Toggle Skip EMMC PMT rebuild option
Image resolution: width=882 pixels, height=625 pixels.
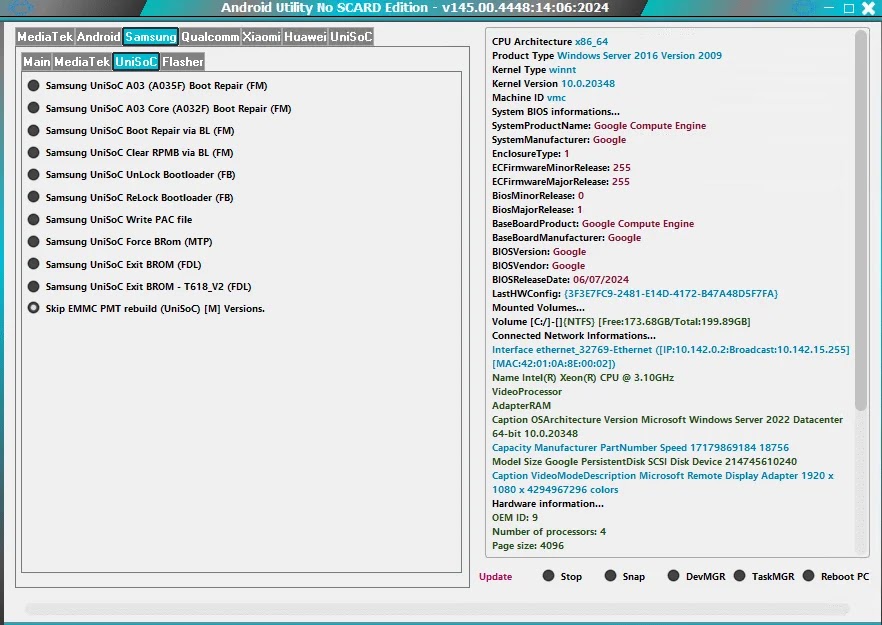(x=146, y=308)
